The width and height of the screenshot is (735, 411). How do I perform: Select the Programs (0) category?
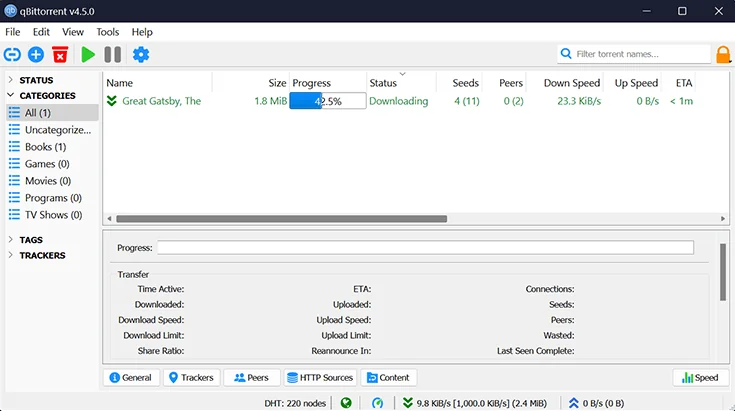52,198
